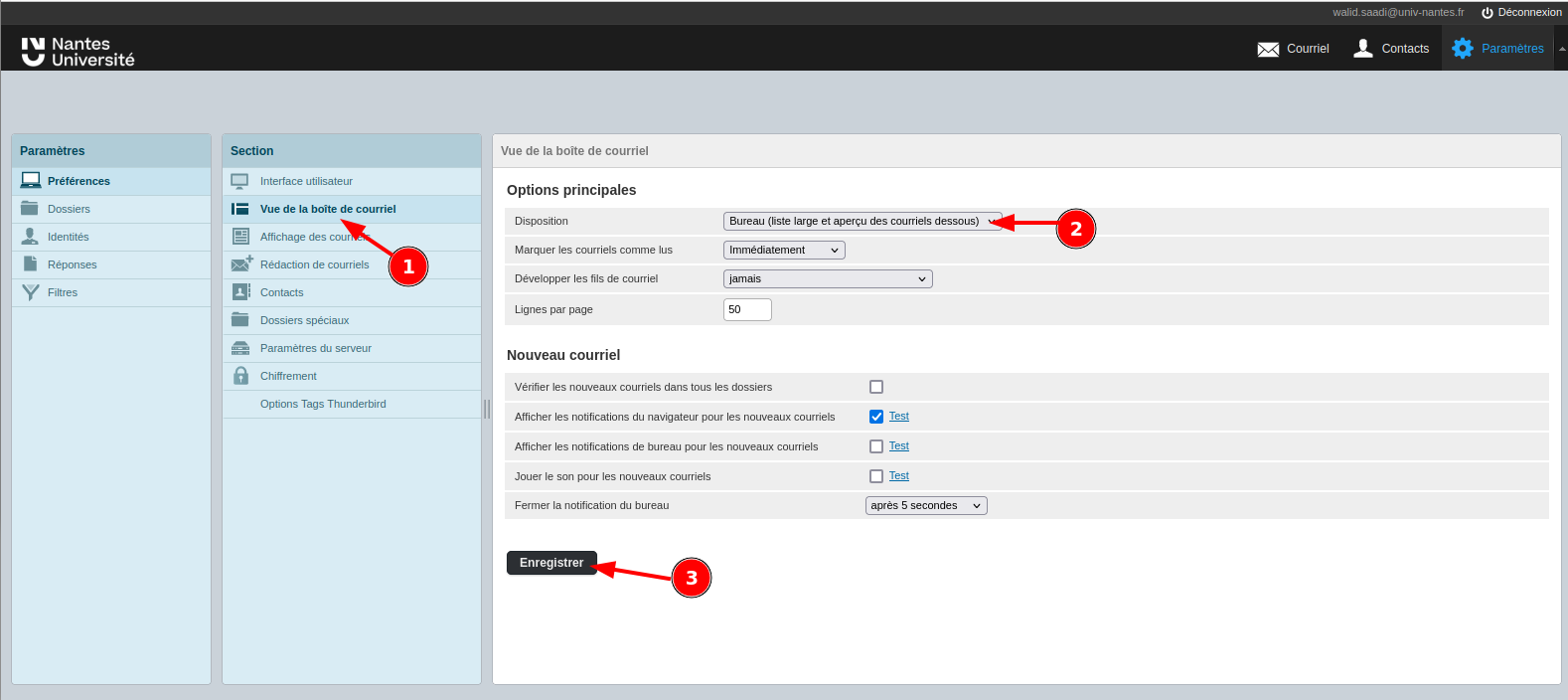Open the Disposition layout dropdown
This screenshot has width=1568, height=700.
pos(862,222)
